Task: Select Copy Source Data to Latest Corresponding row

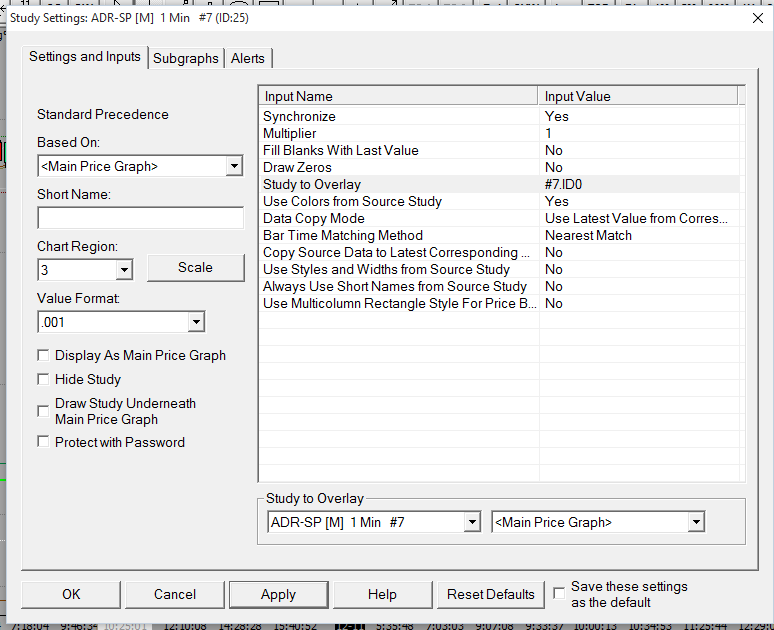Action: pos(499,252)
